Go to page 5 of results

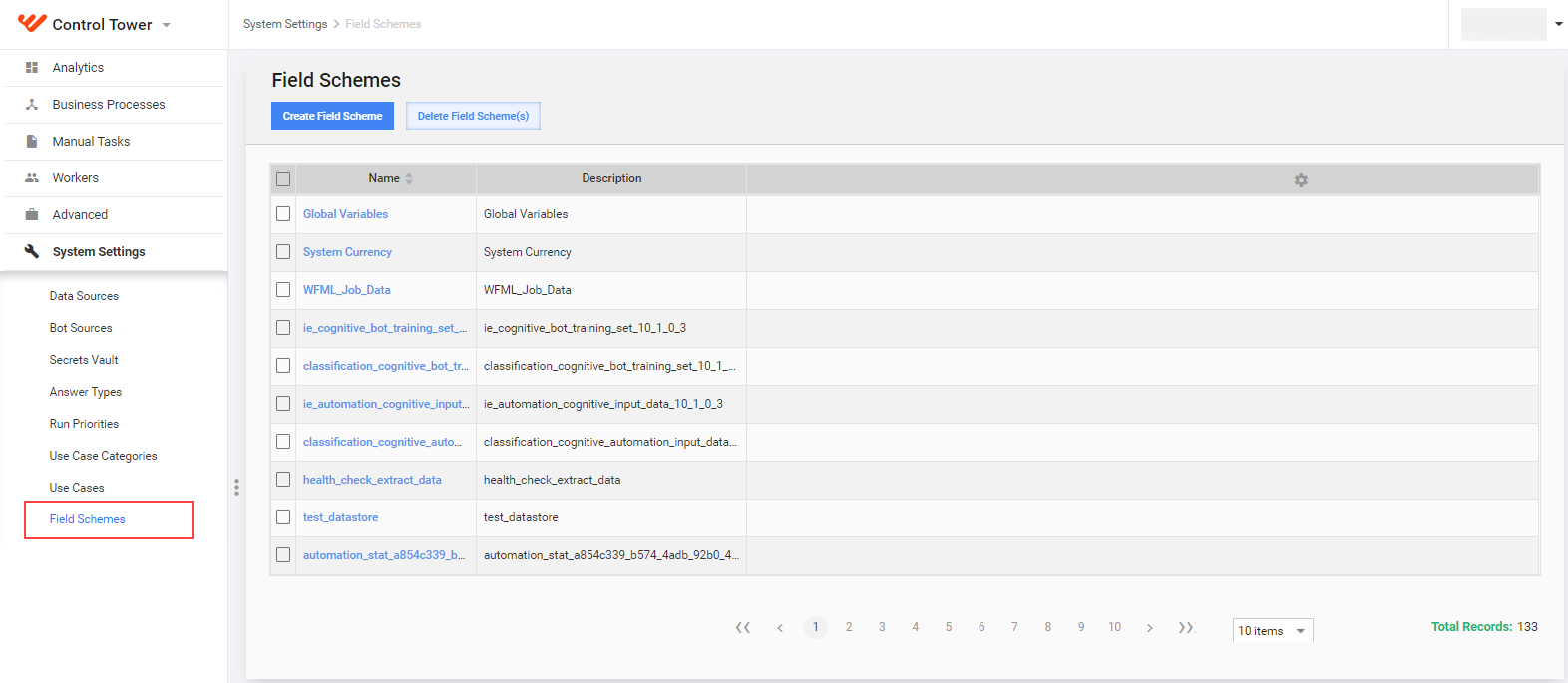coord(949,627)
